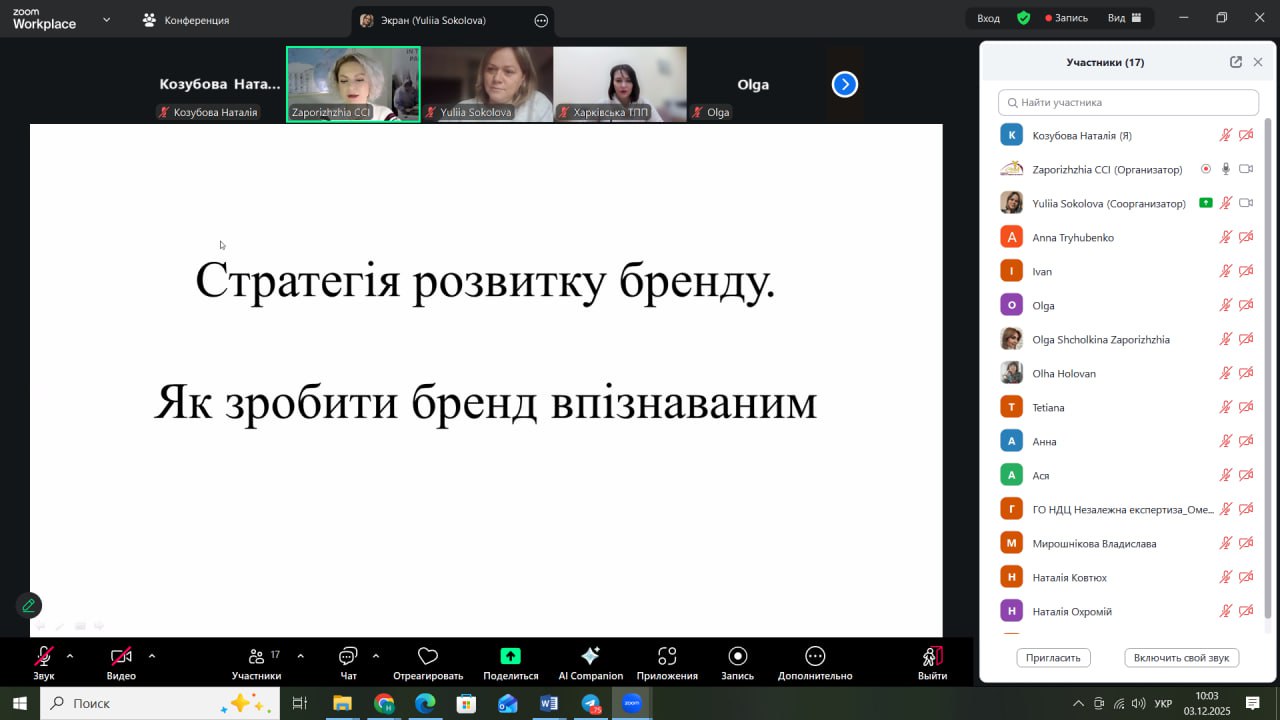
Task: Click the Выйти leave meeting icon
Action: click(932, 657)
